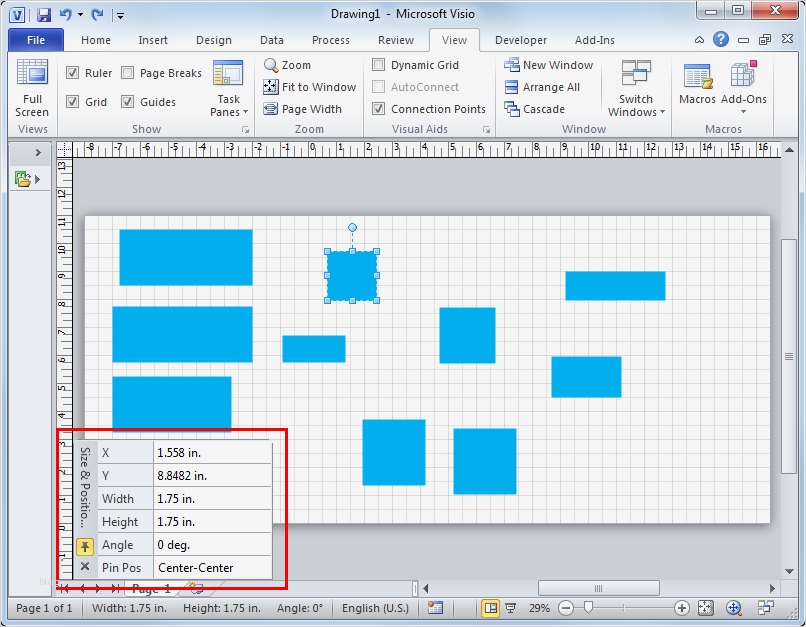
Task: Click the Redo arrow icon
Action: click(x=97, y=14)
